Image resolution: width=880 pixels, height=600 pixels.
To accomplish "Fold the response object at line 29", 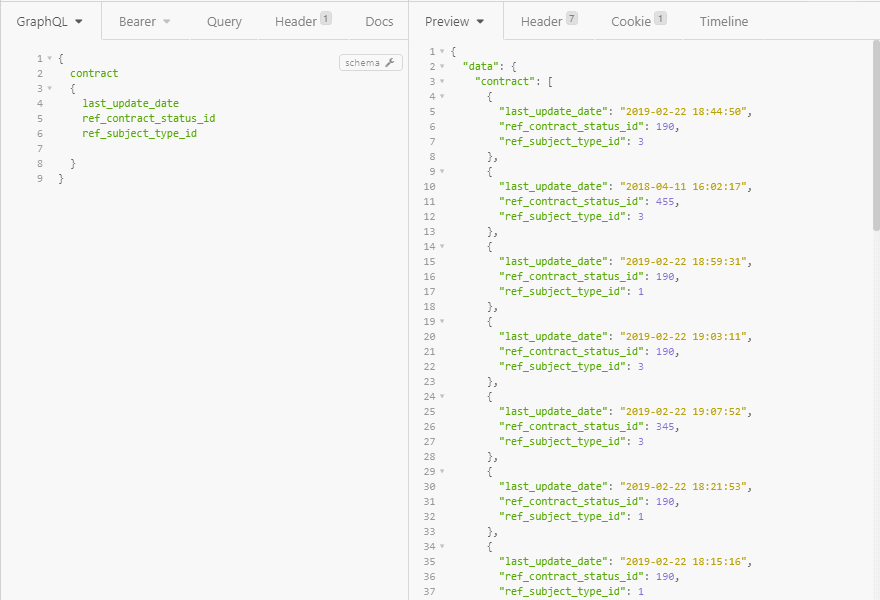I will 442,471.
